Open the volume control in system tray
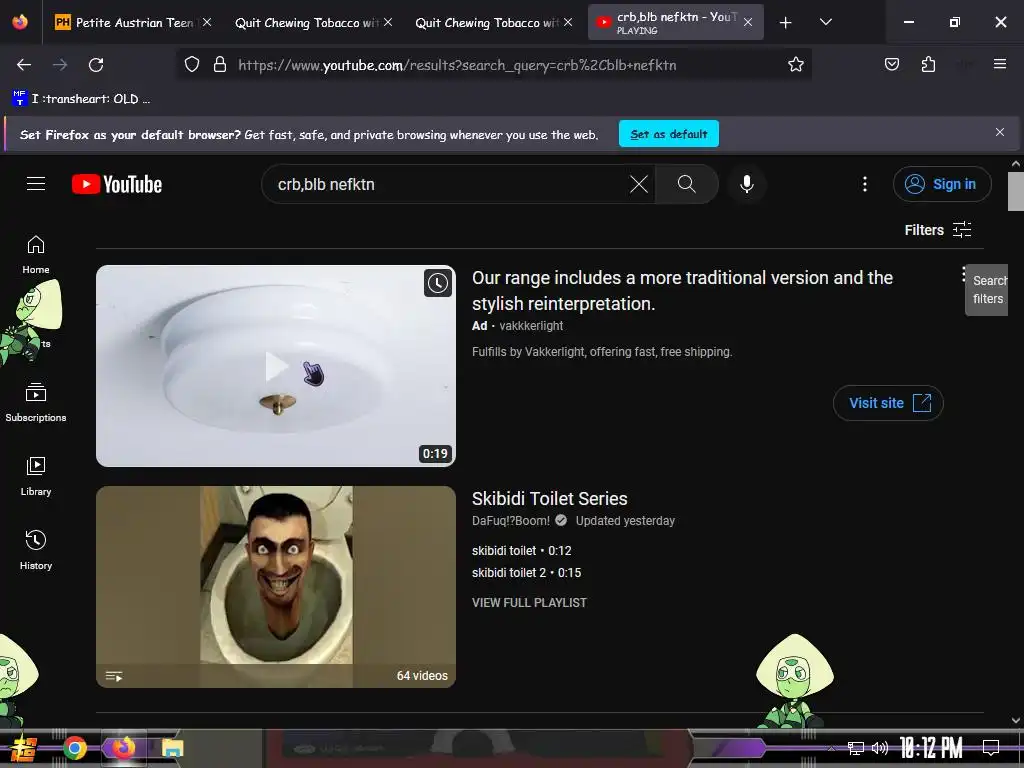This screenshot has width=1024, height=768. tap(880, 748)
